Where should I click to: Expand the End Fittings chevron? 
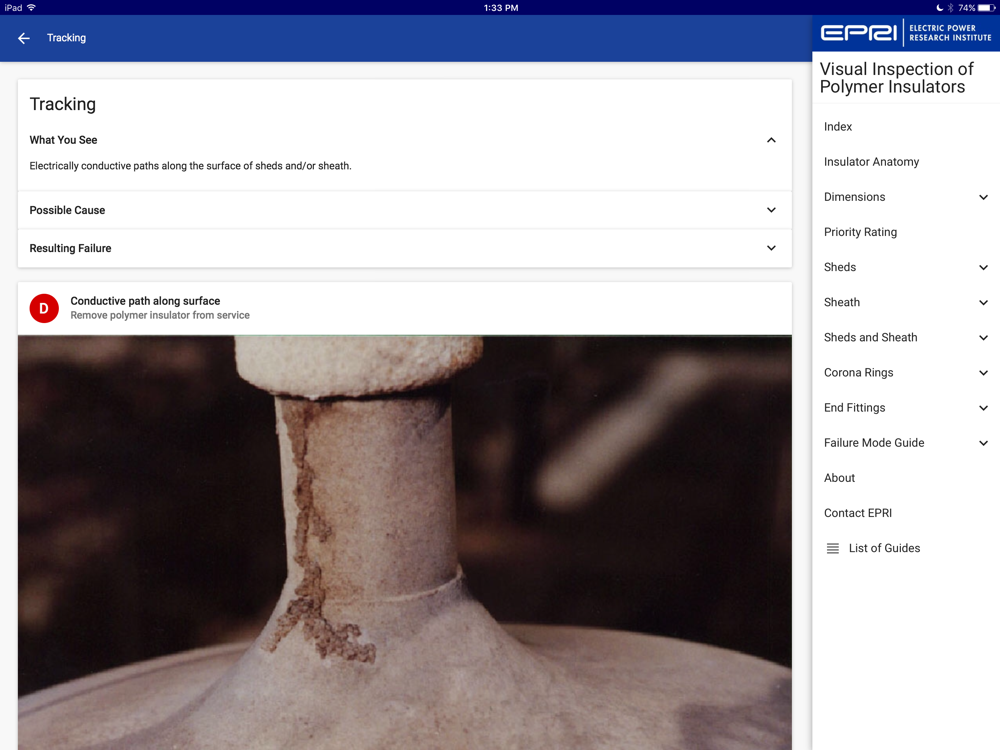coord(983,408)
